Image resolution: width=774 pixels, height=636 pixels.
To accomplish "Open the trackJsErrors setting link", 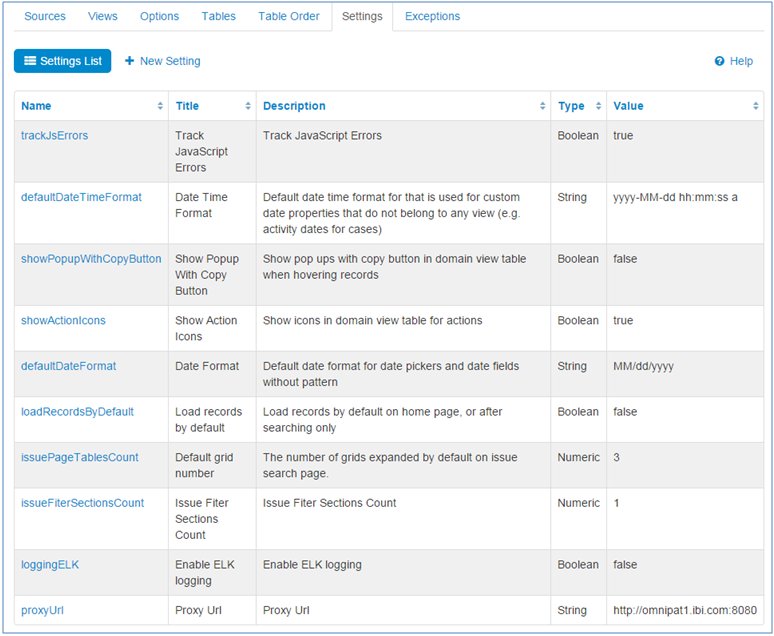I will 55,136.
